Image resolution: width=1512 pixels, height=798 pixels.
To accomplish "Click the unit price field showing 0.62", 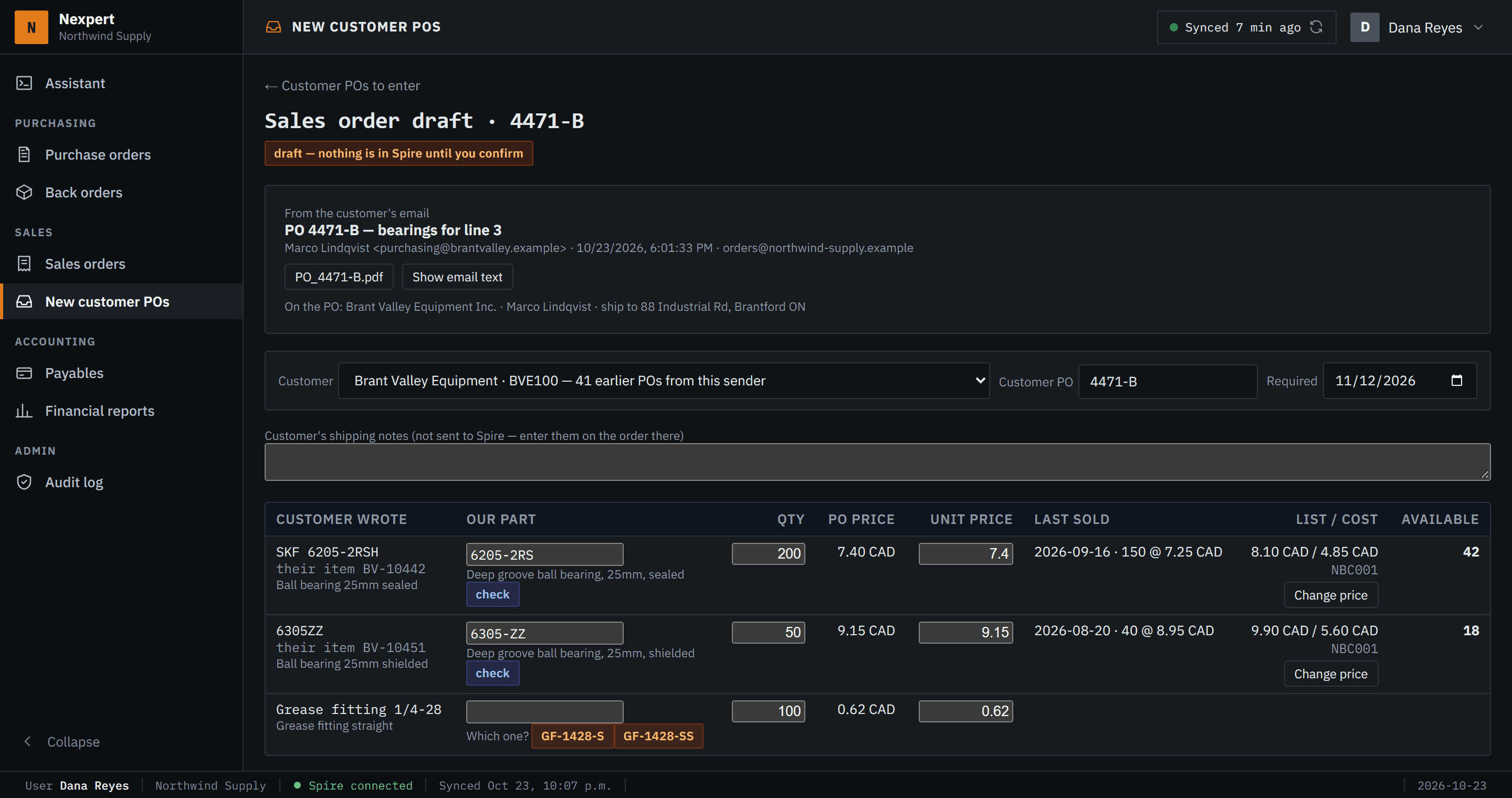I will (x=965, y=711).
